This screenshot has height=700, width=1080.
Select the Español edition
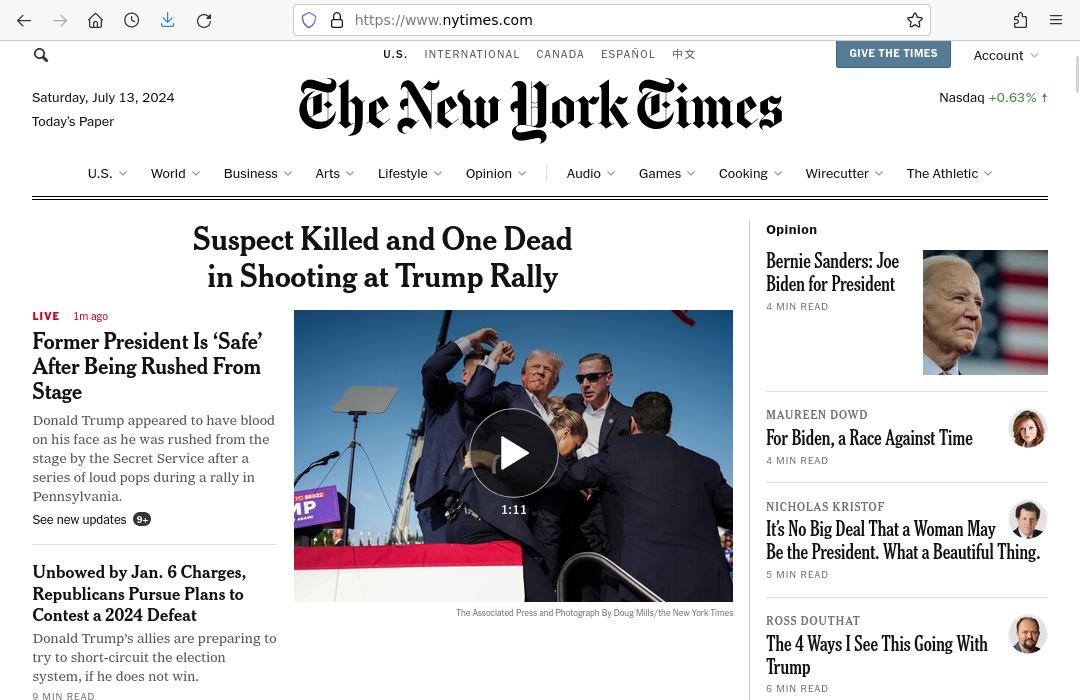(x=628, y=54)
